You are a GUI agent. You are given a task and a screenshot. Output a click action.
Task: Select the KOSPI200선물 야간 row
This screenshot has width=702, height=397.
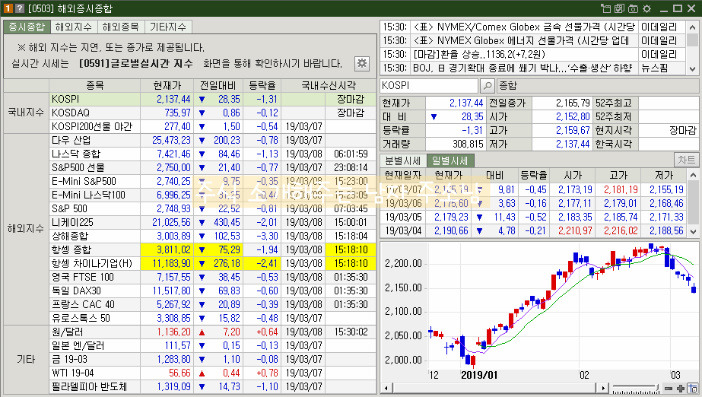213,127
